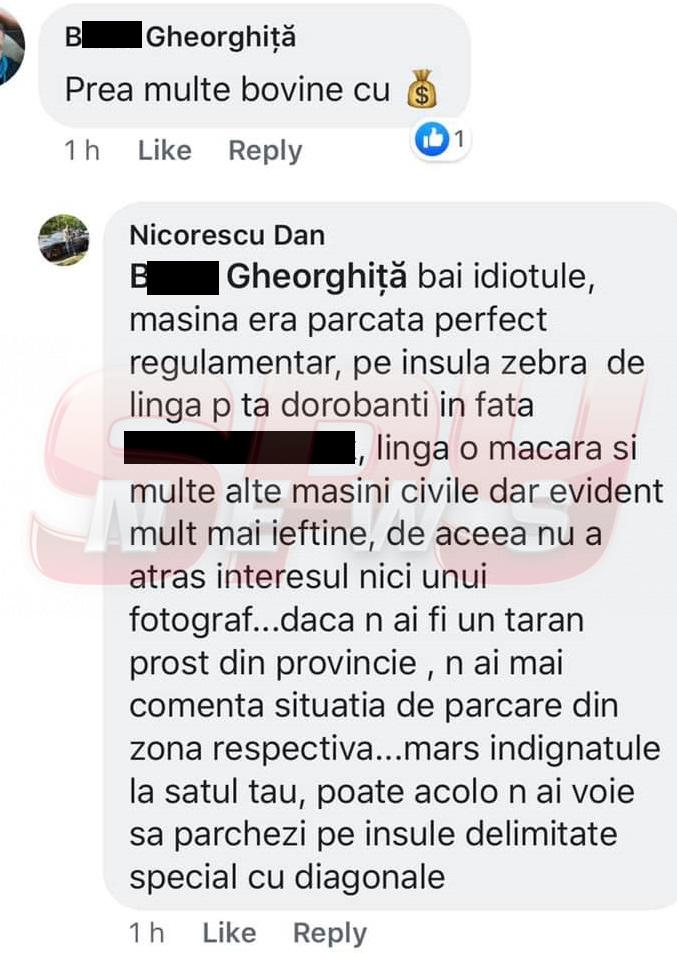Click the blacked-out bar before 'linga o macara'
The width and height of the screenshot is (677, 953).
coord(239,447)
